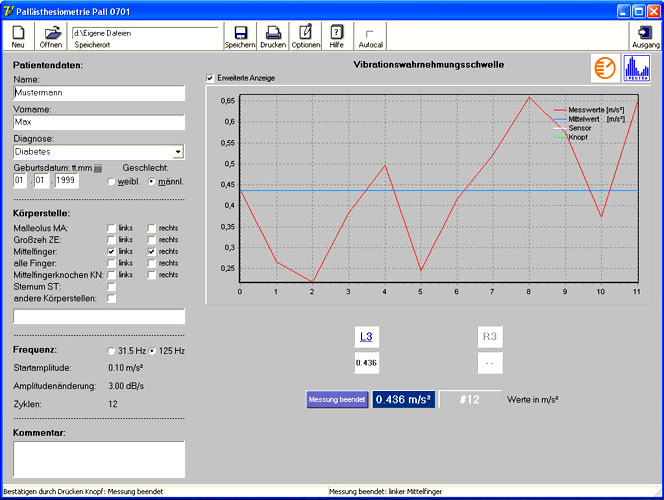Toggle the Autocal checkbox
The image size is (664, 500).
coord(370,33)
